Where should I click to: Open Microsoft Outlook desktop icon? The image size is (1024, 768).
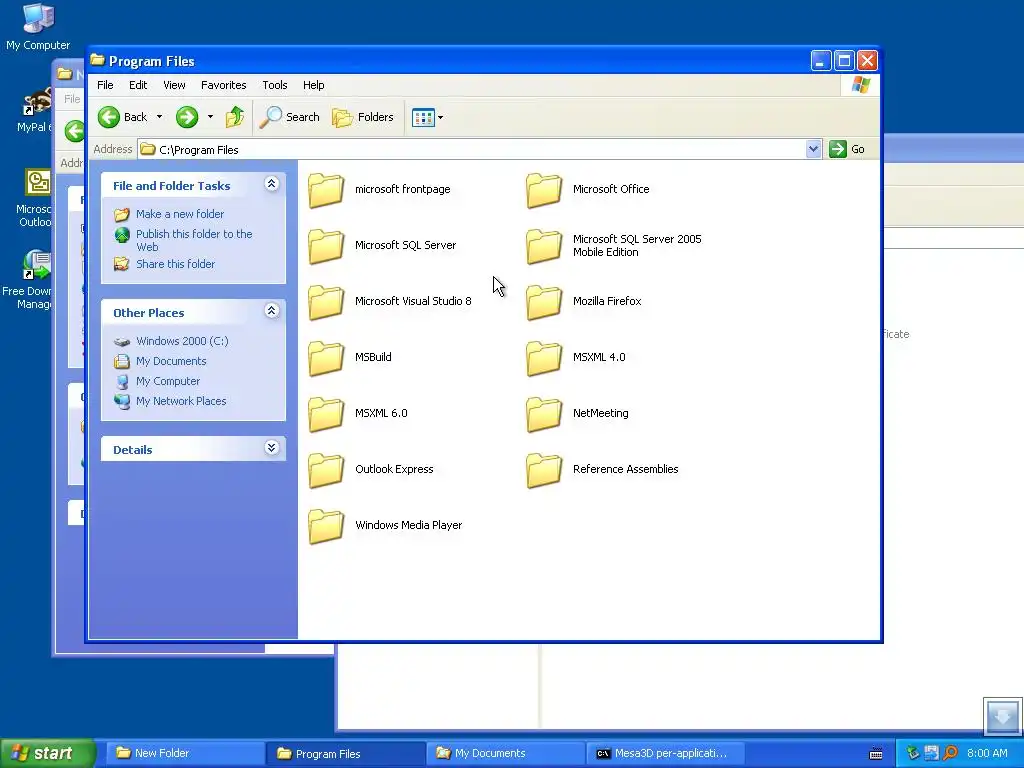coord(35,198)
